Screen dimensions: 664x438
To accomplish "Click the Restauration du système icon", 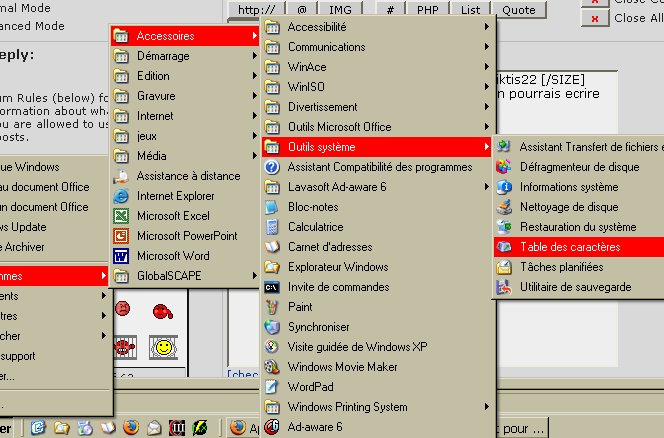I will (504, 227).
